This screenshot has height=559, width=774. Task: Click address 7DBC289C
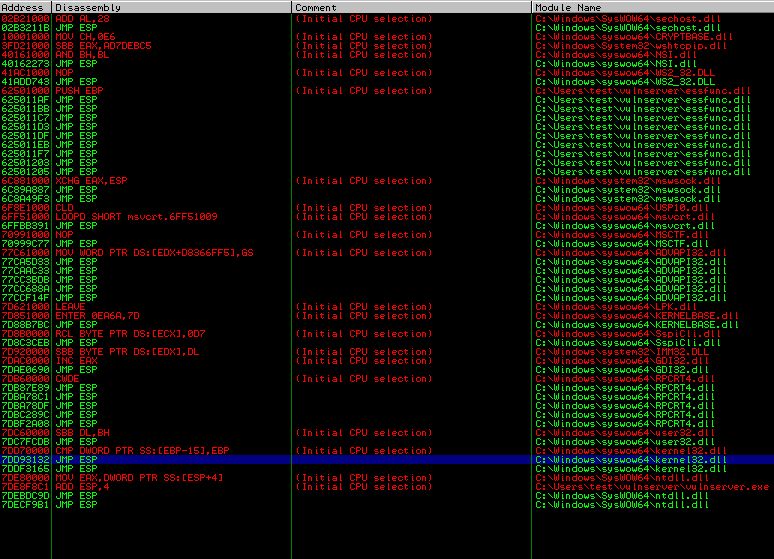click(x=25, y=415)
